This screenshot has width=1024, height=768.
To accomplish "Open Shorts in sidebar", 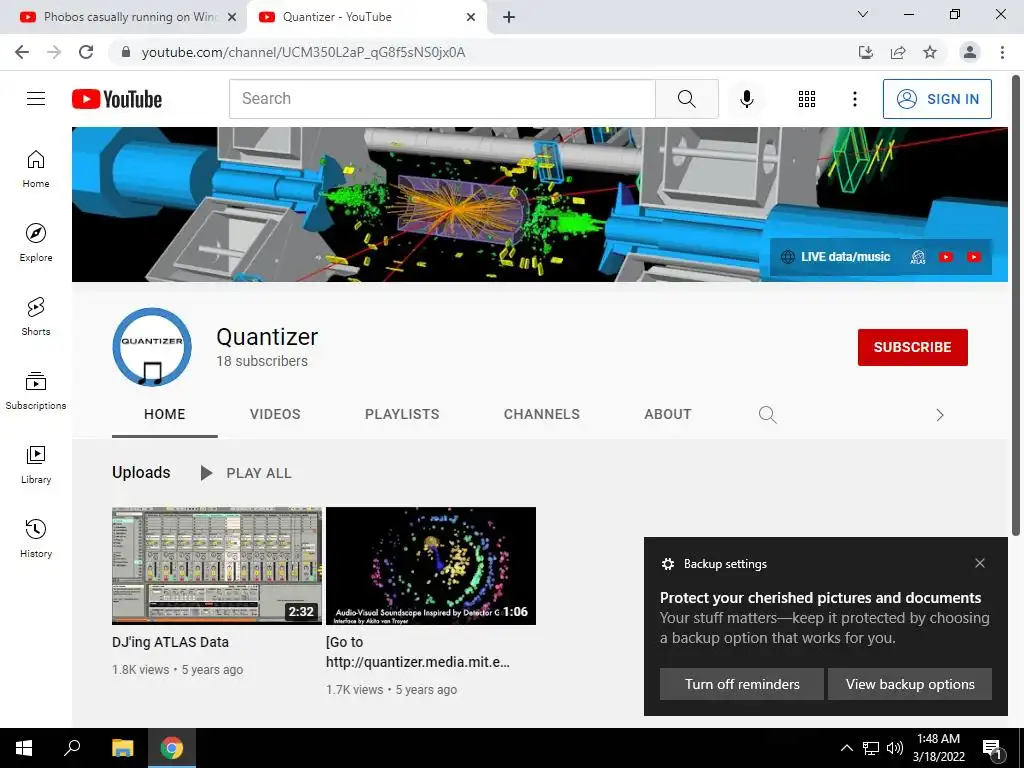I will [x=36, y=317].
